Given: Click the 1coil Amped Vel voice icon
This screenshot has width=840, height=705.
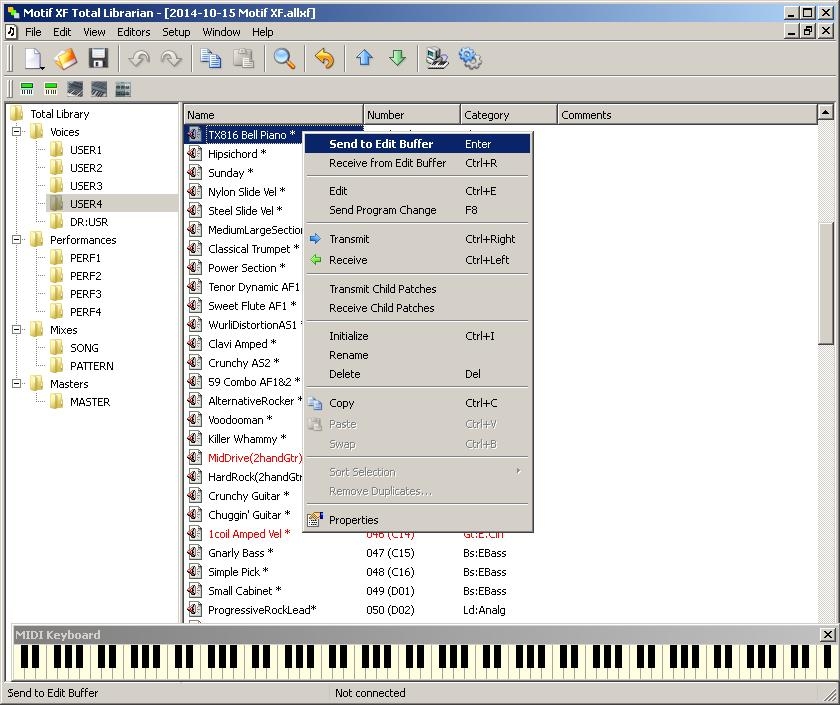Looking at the screenshot, I should (x=194, y=534).
